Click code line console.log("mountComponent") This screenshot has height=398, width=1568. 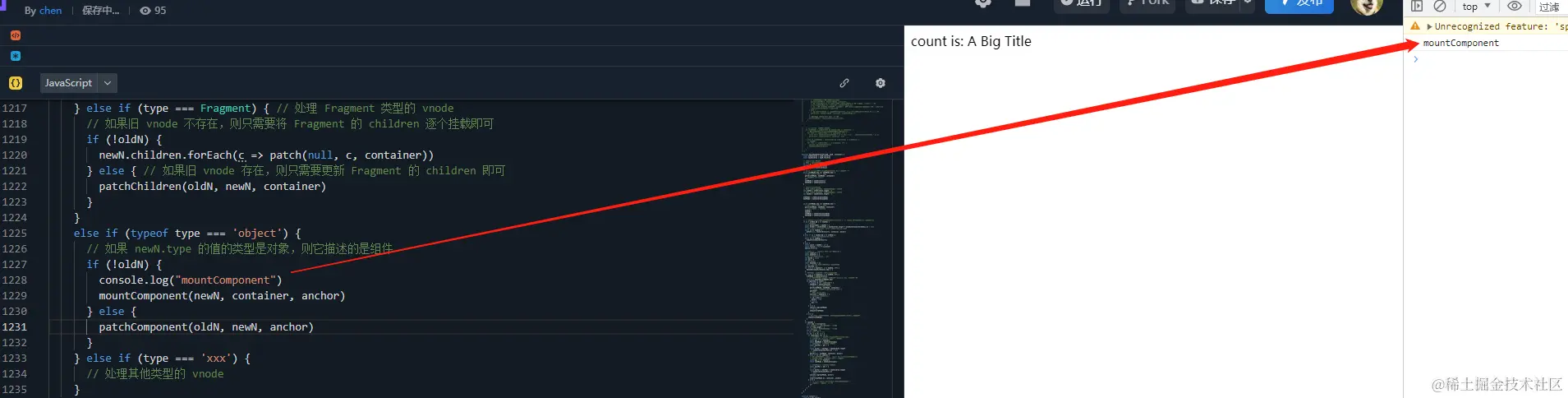click(x=191, y=280)
